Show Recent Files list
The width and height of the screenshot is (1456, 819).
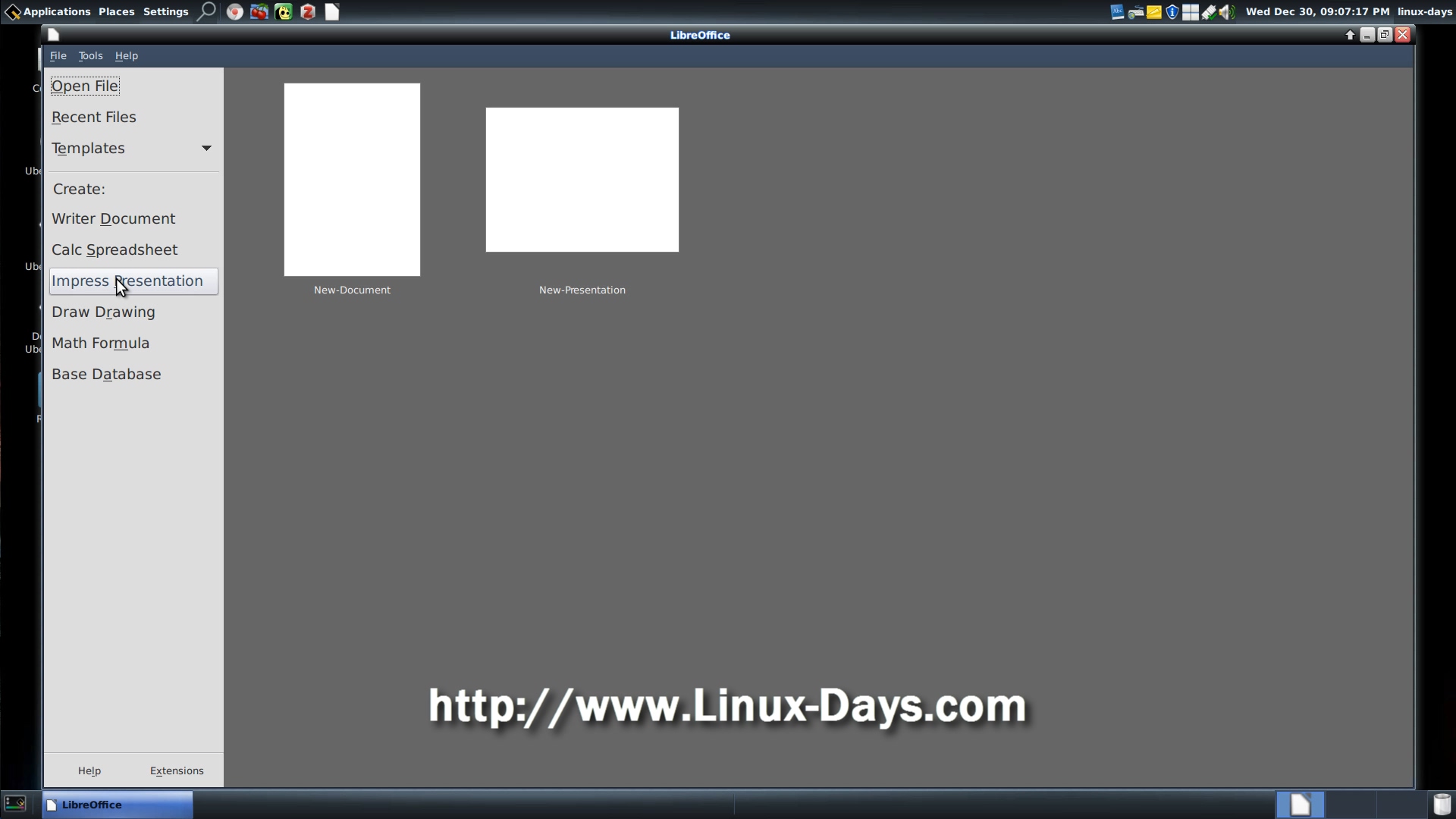point(94,117)
